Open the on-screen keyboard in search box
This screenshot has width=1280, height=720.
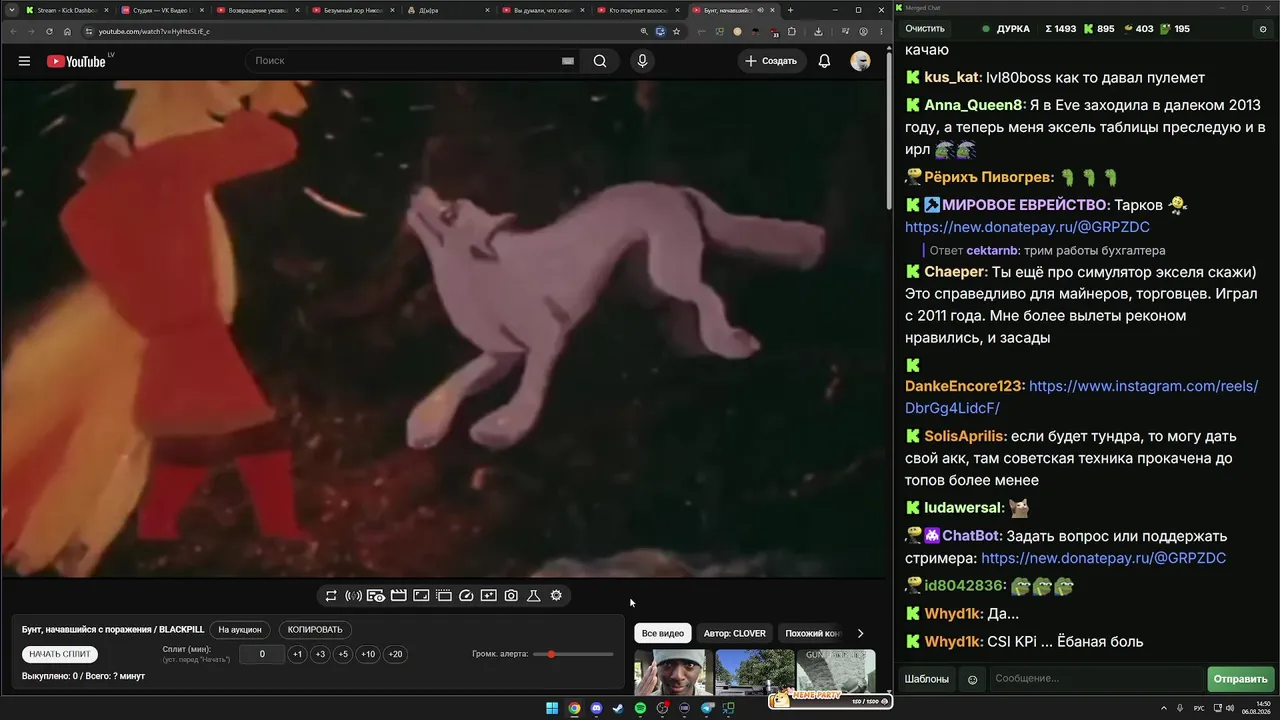point(568,61)
